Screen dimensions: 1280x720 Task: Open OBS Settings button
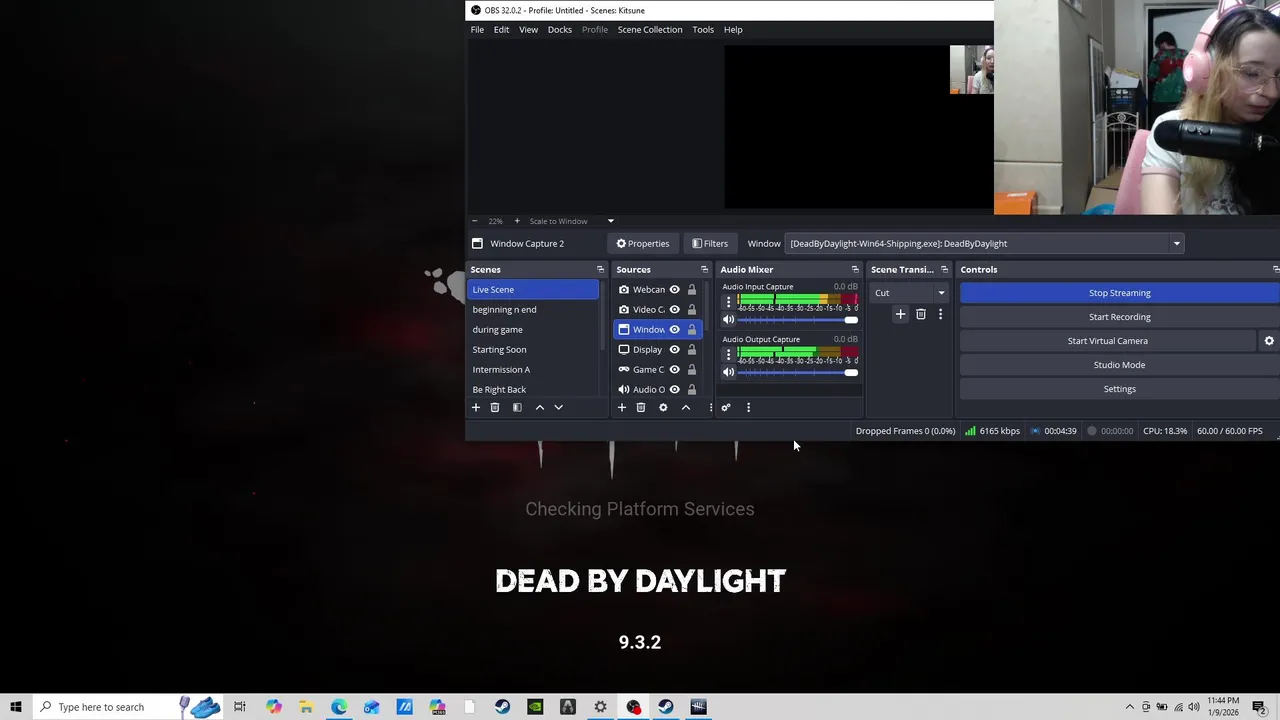click(x=1120, y=389)
